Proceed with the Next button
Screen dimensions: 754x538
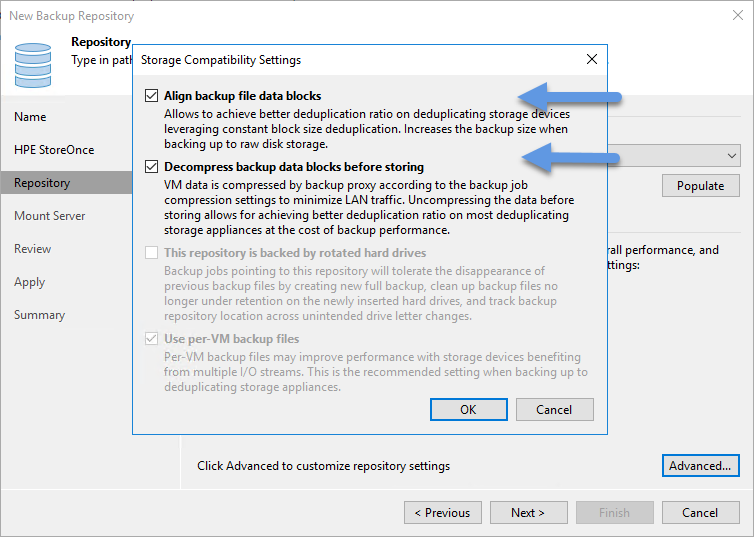coord(528,513)
